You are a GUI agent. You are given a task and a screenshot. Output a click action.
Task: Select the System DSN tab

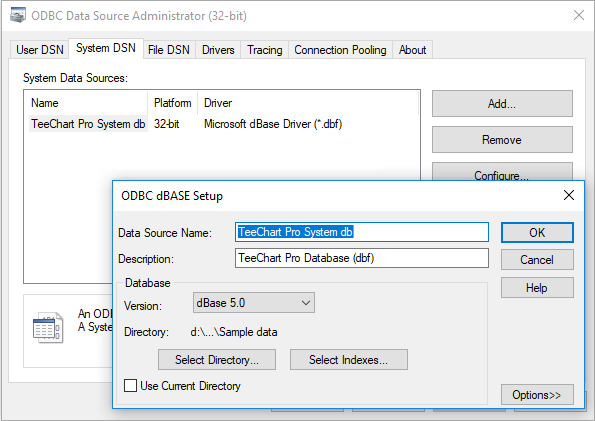[106, 48]
